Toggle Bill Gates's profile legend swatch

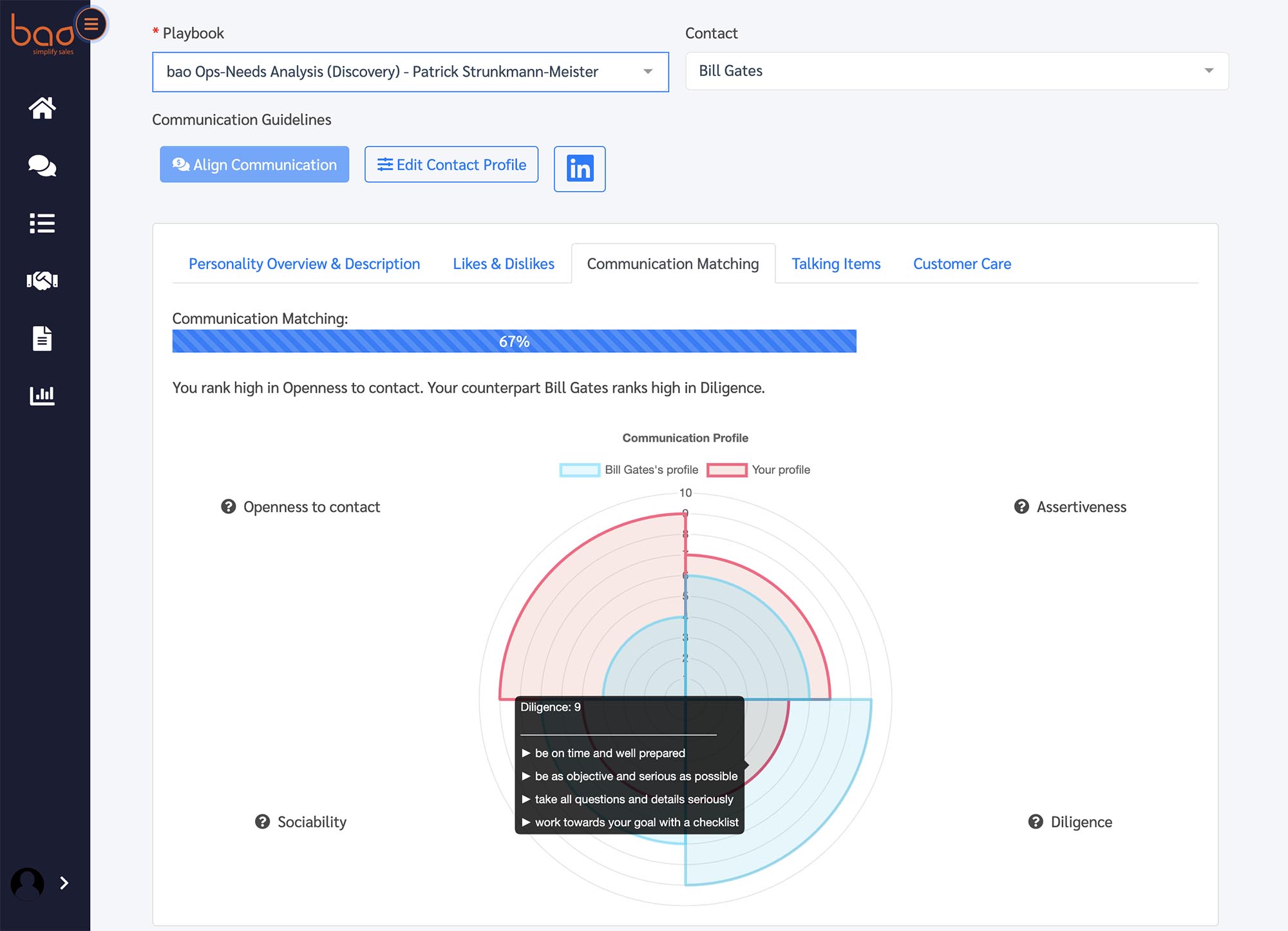[x=580, y=470]
